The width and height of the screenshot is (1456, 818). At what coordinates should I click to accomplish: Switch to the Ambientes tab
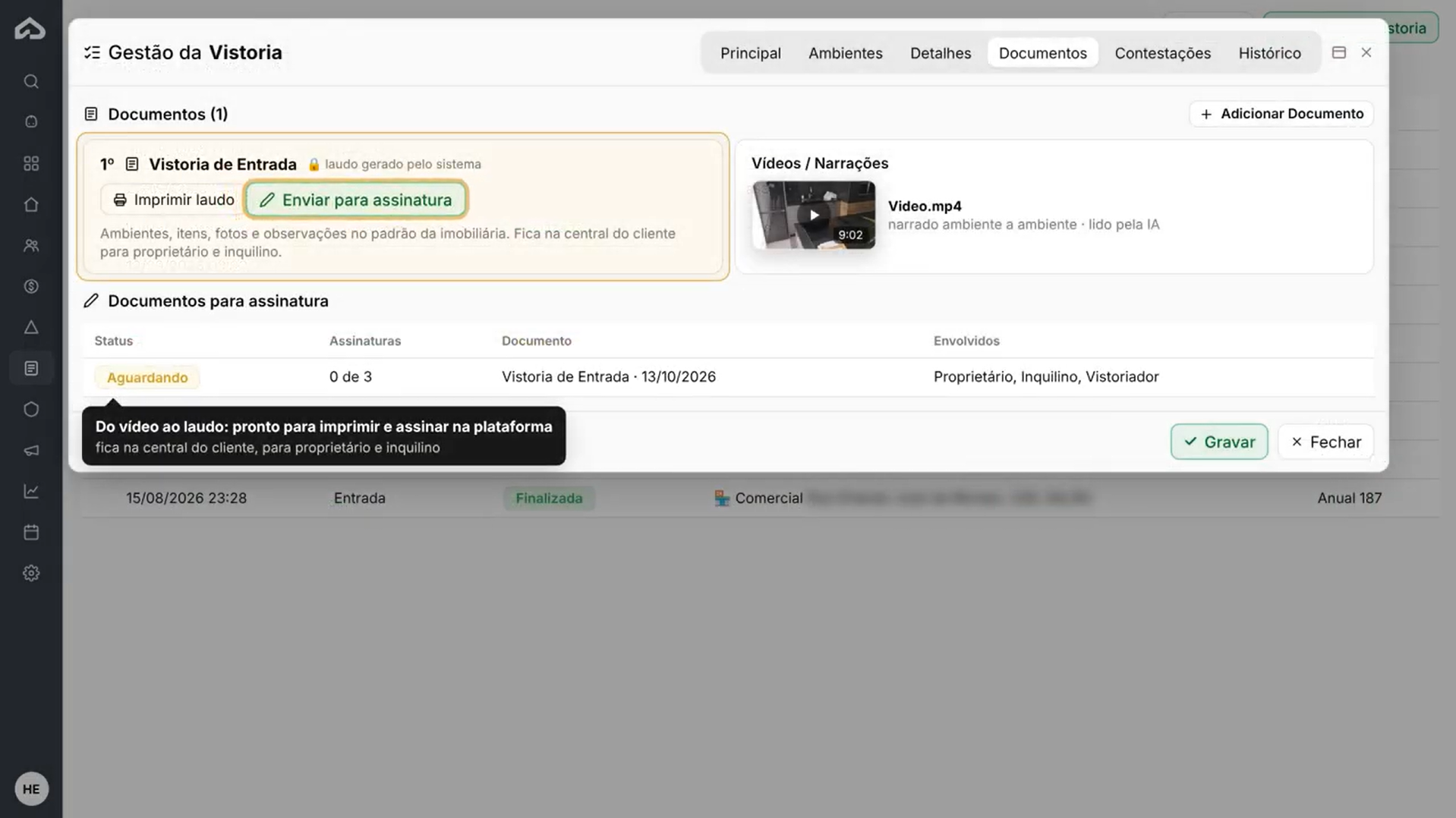coord(845,53)
